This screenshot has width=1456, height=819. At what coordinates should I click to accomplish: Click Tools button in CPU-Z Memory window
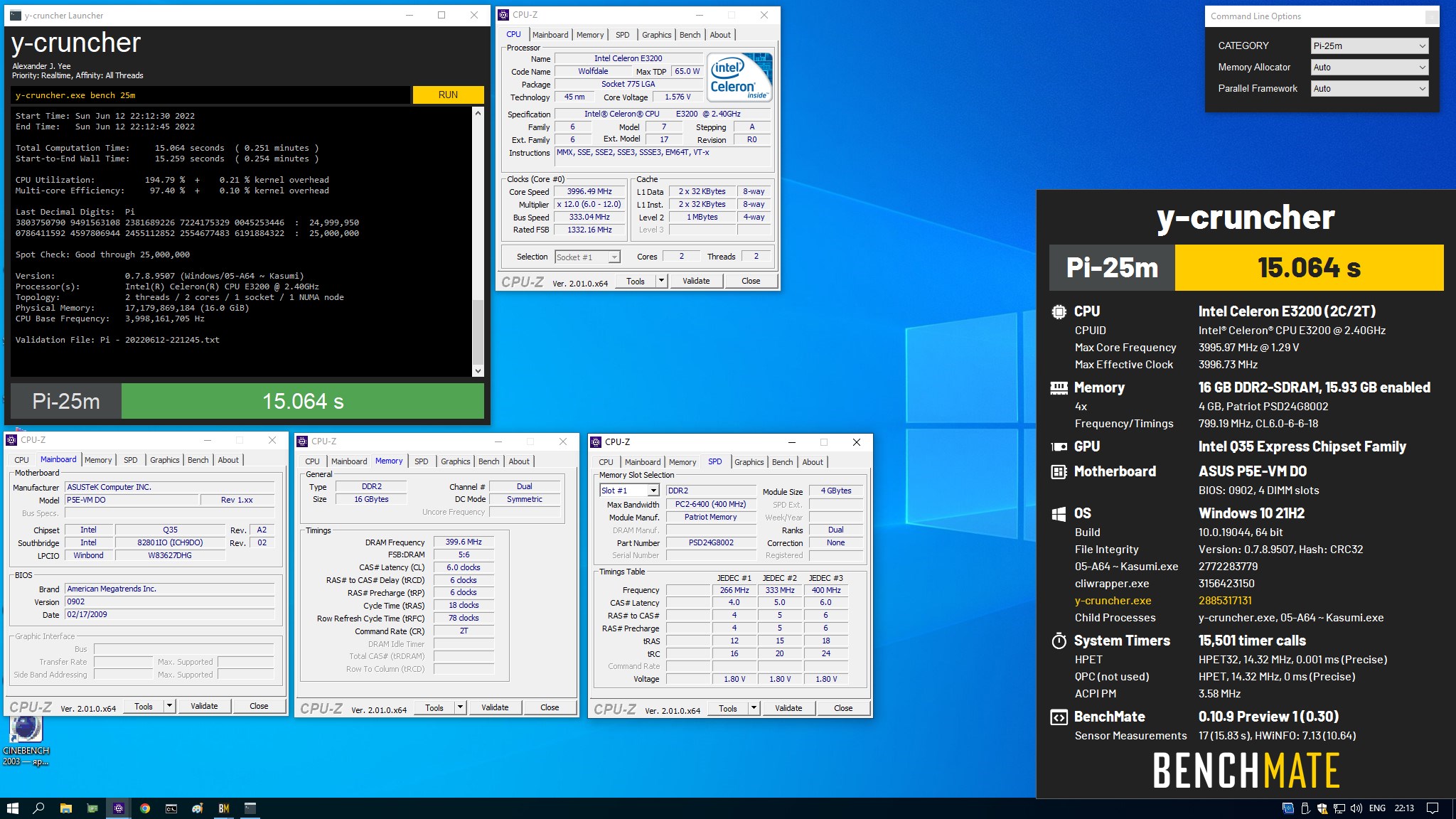pyautogui.click(x=434, y=707)
